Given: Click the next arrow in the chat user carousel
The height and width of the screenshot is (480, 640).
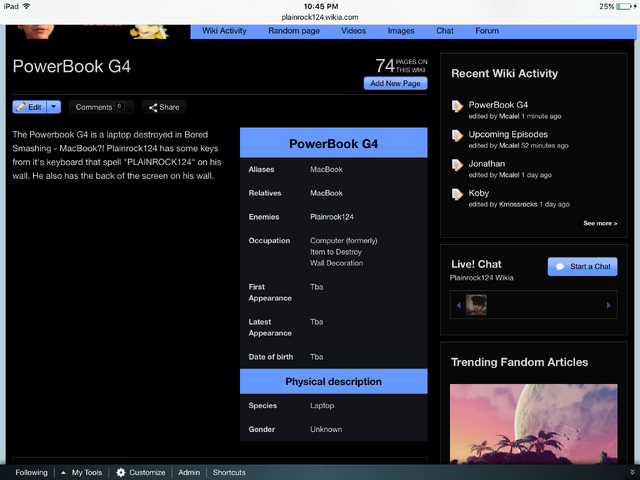Looking at the screenshot, I should [608, 305].
